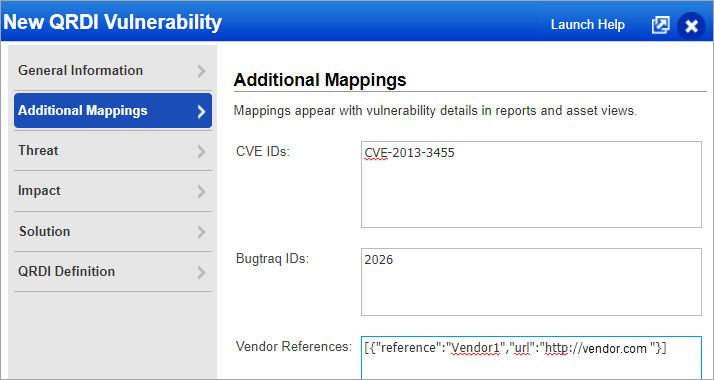714x380 pixels.
Task: Click the New QRDI Vulnerability title
Action: (x=112, y=22)
